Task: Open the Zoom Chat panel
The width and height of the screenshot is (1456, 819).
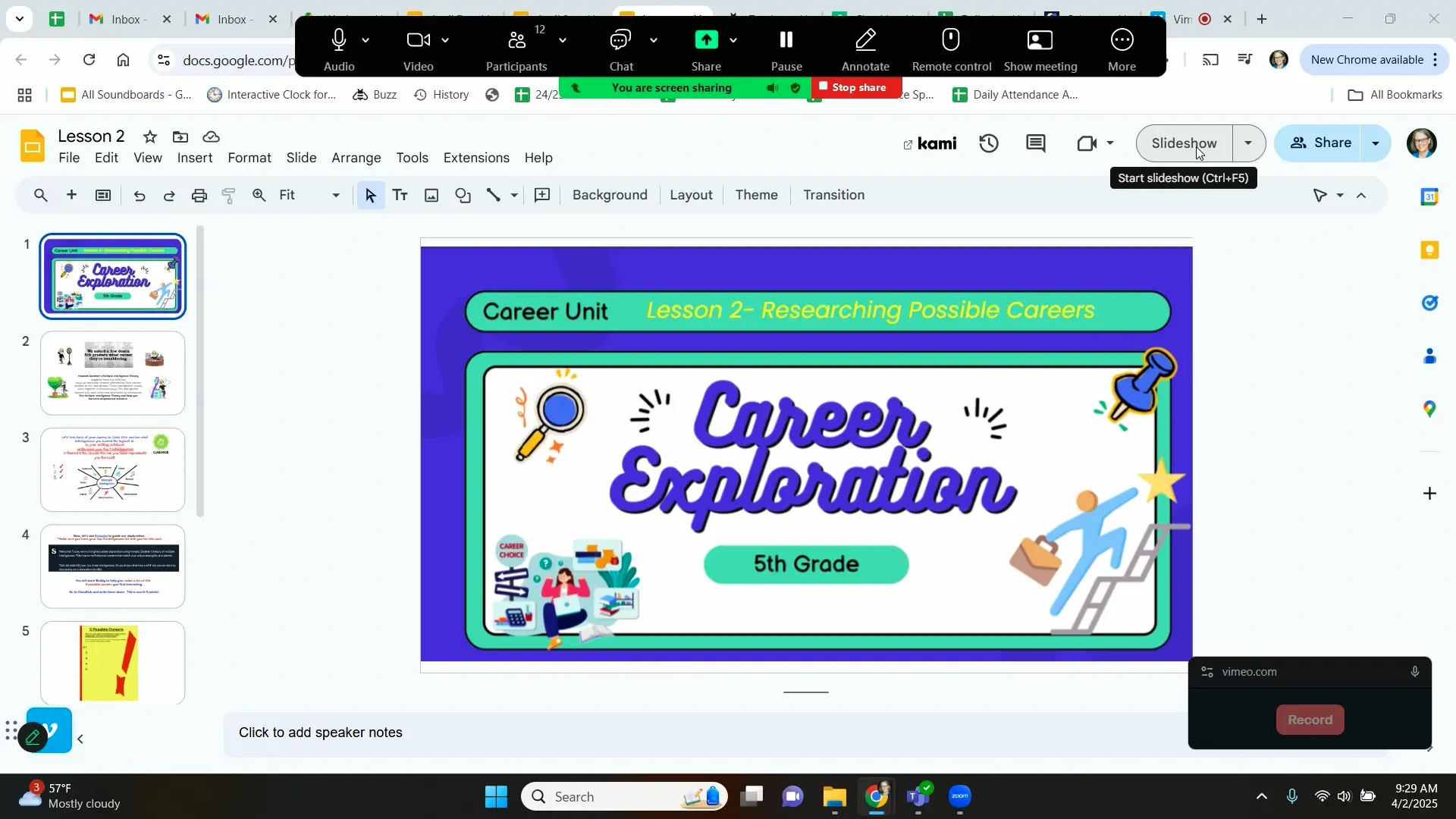Action: click(x=620, y=45)
